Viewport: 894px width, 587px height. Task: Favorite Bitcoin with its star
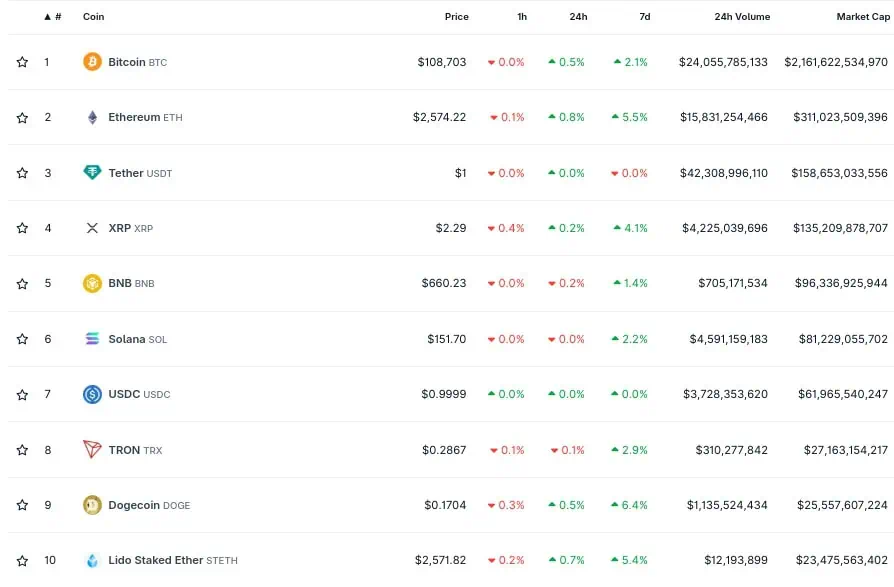point(22,62)
